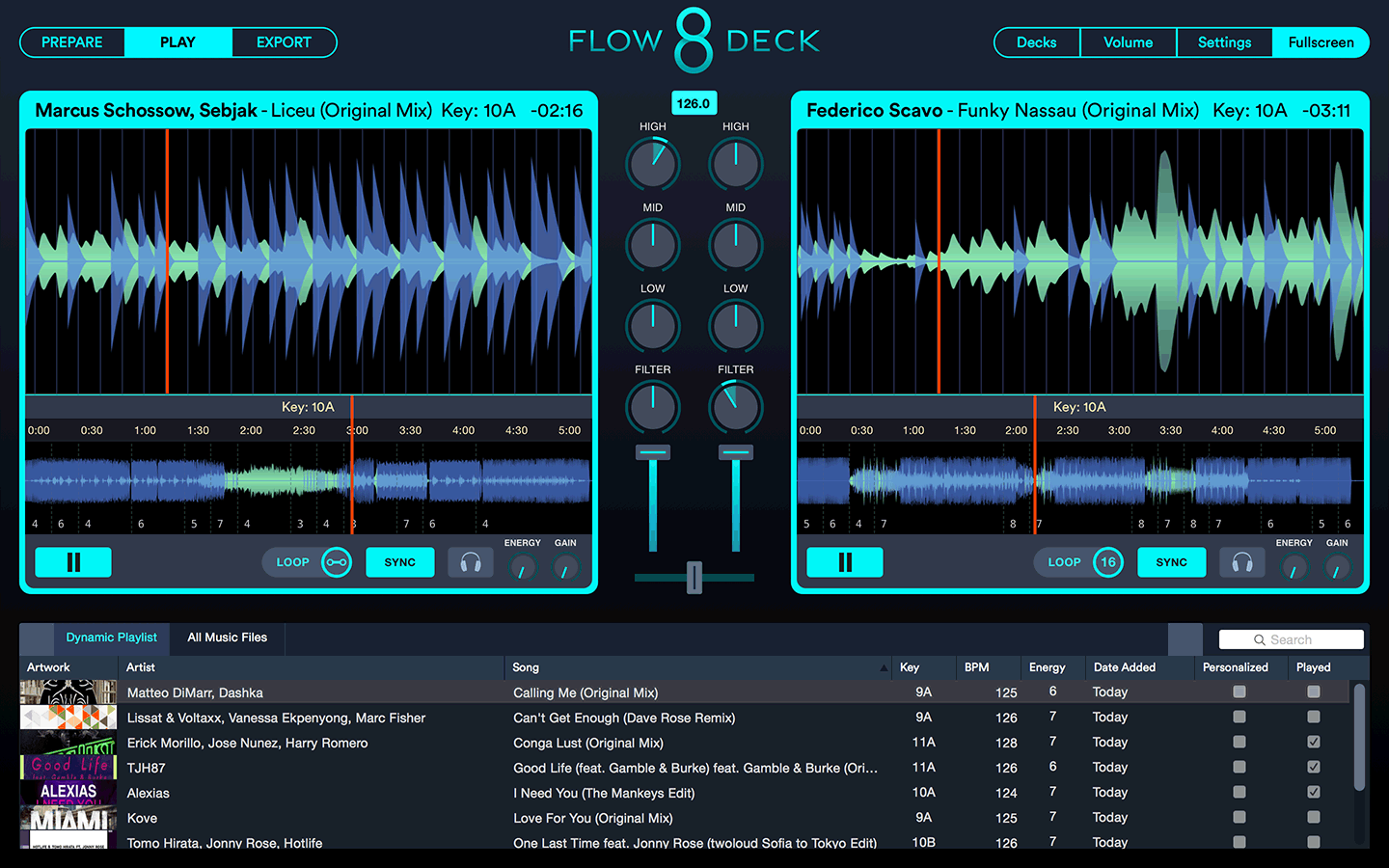
Task: Sort the playlist by Song column
Action: click(x=526, y=667)
